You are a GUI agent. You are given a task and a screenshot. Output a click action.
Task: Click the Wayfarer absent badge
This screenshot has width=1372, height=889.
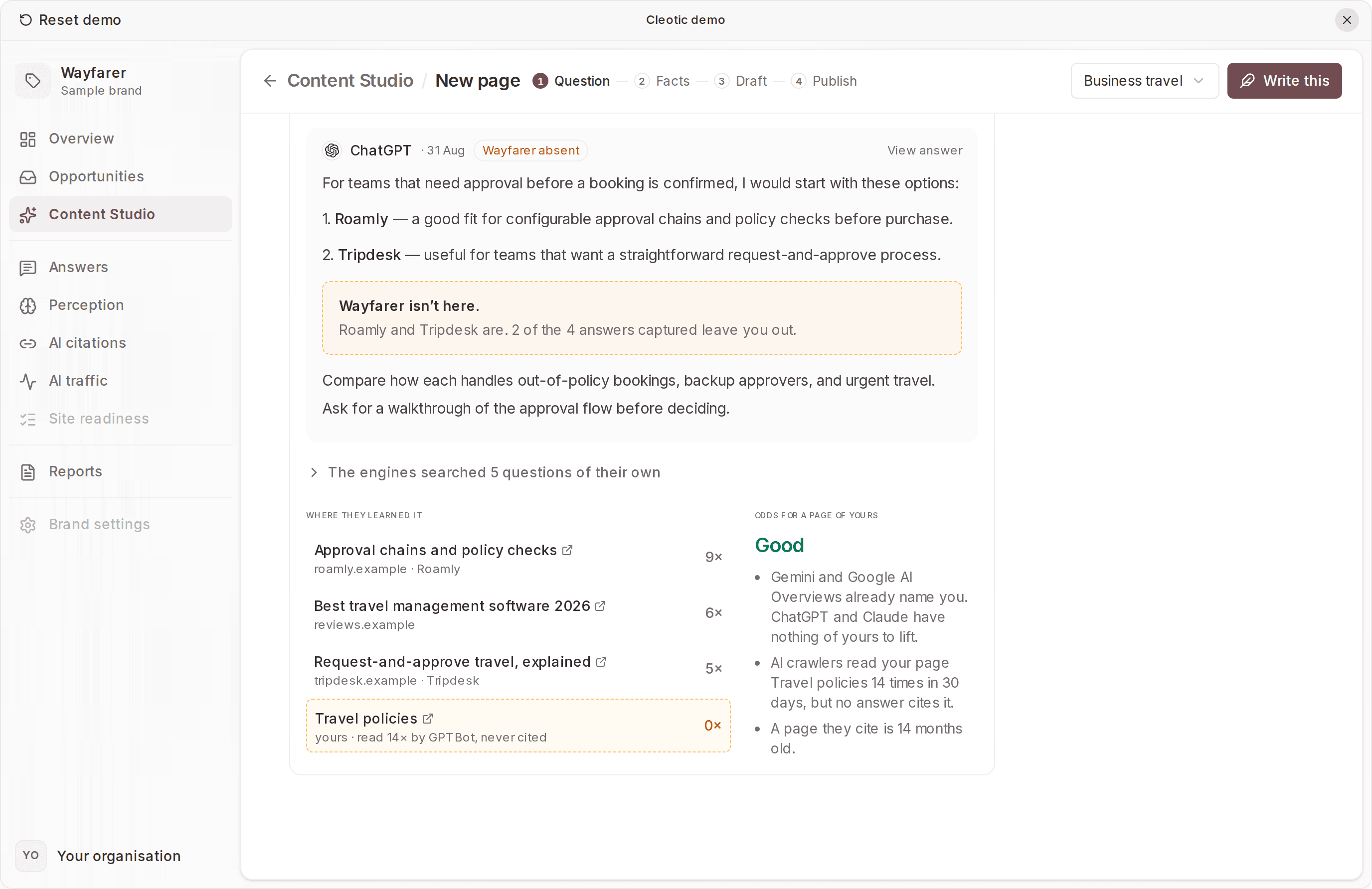pos(530,150)
